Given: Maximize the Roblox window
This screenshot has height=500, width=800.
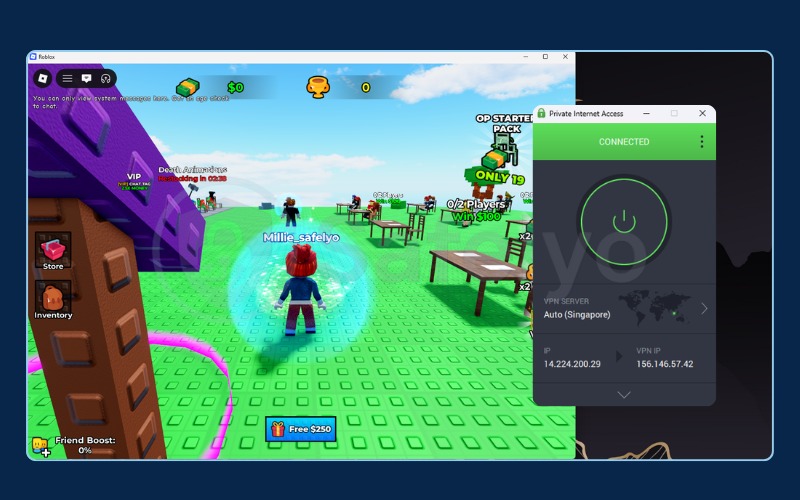Looking at the screenshot, I should pyautogui.click(x=545, y=57).
